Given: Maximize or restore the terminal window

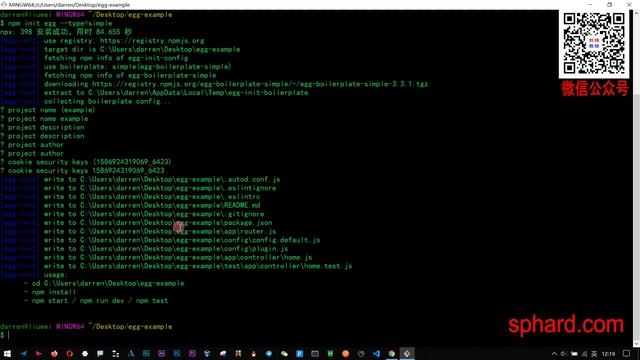Looking at the screenshot, I should point(609,4).
